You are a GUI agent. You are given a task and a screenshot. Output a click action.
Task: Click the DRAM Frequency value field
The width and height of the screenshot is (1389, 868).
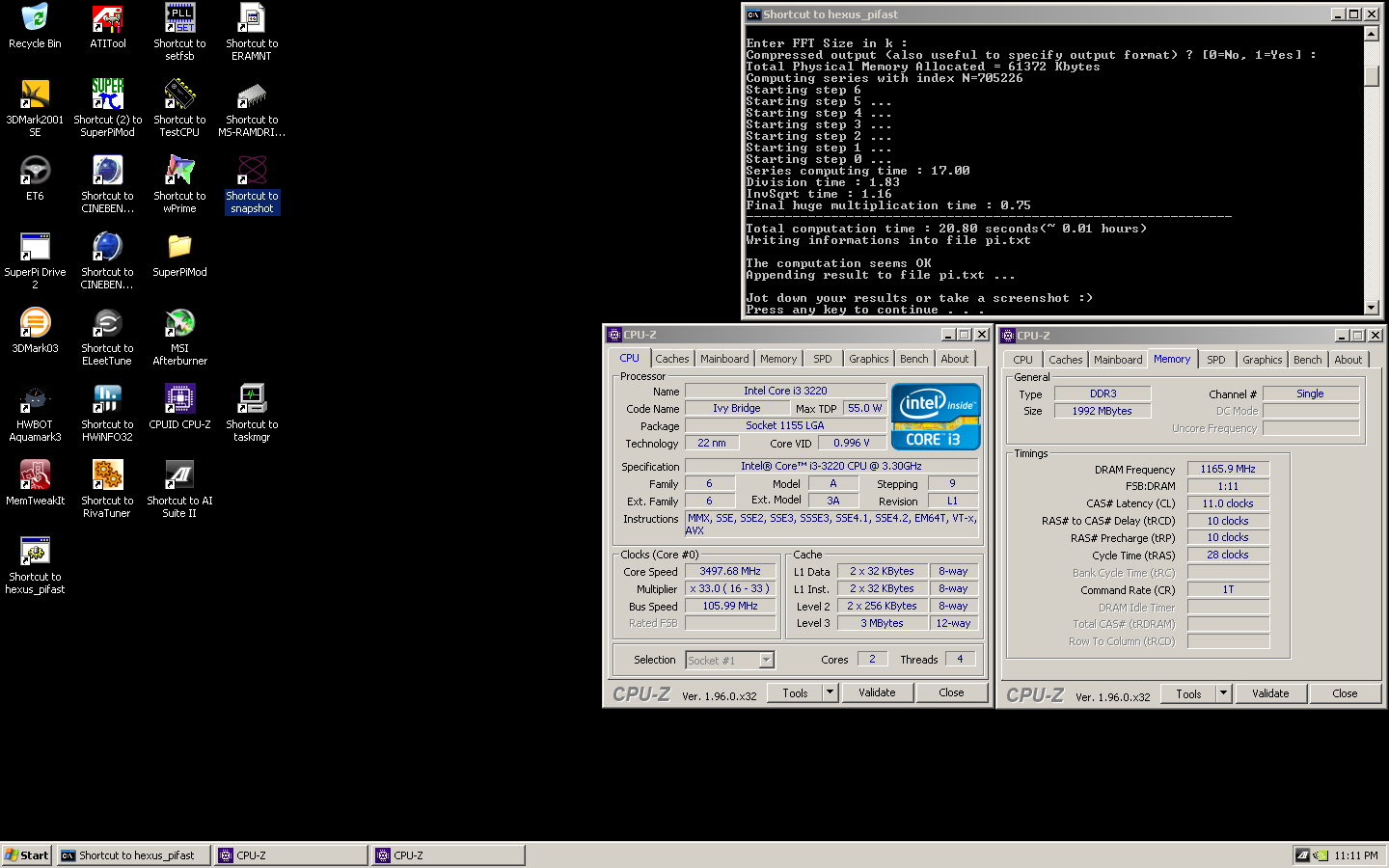pos(1228,469)
